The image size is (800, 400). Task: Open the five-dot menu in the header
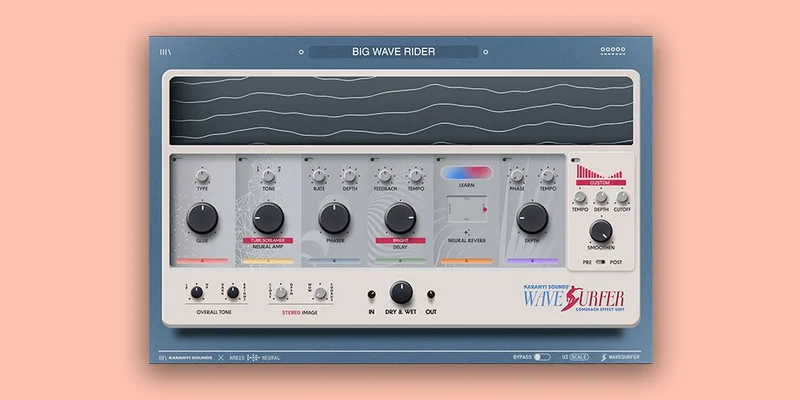[613, 51]
